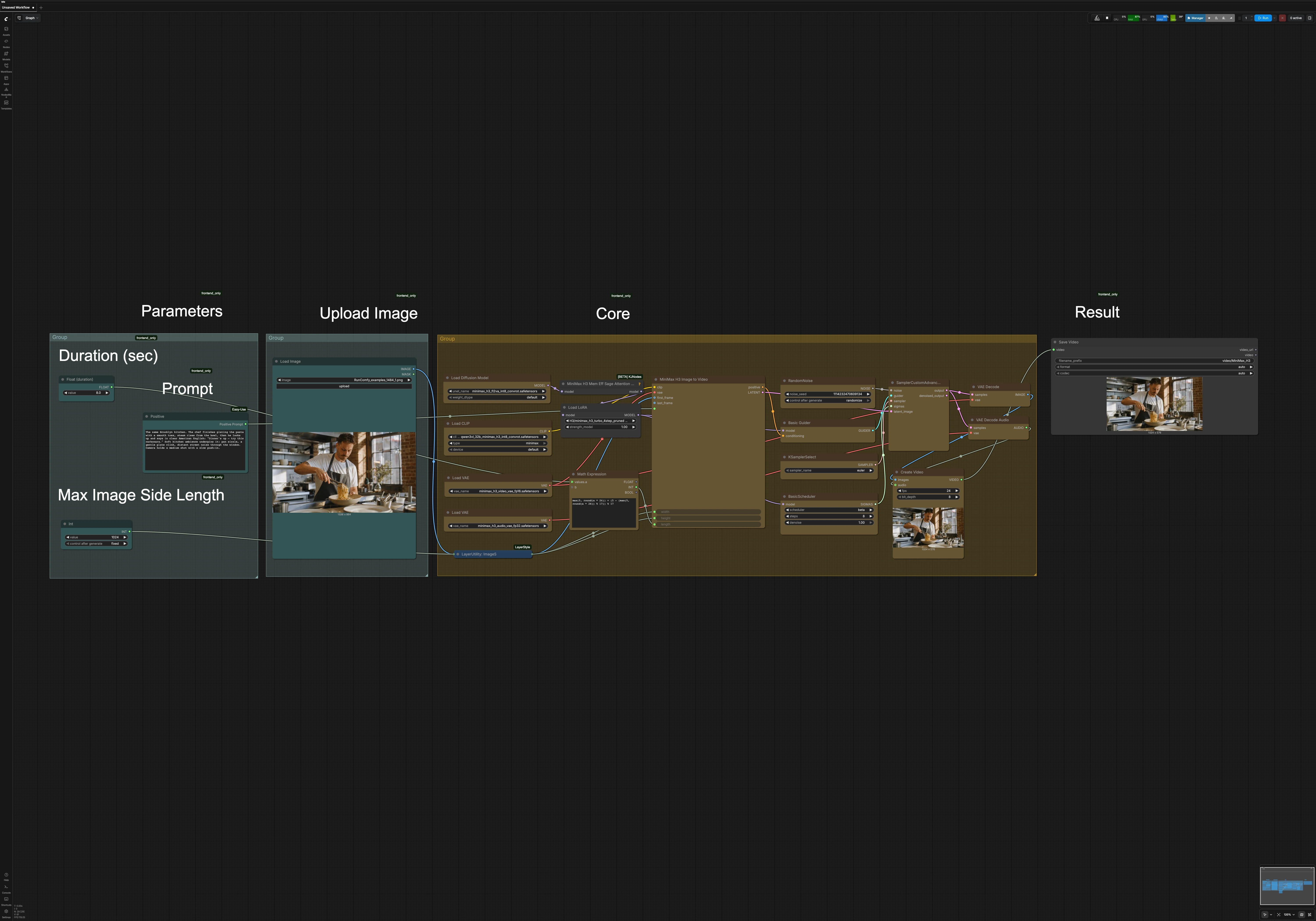
Task: Open the 120% zoom level dropdown
Action: 1289,915
